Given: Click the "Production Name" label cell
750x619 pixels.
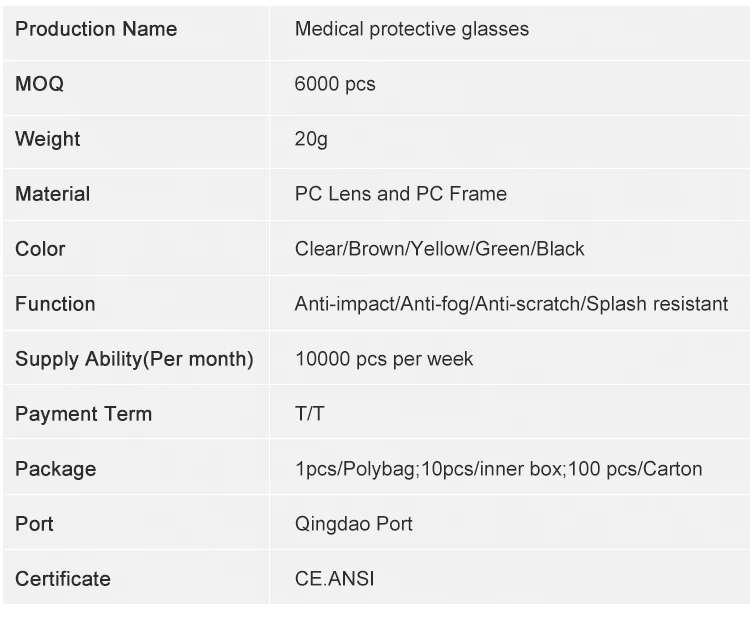Looking at the screenshot, I should [96, 29].
